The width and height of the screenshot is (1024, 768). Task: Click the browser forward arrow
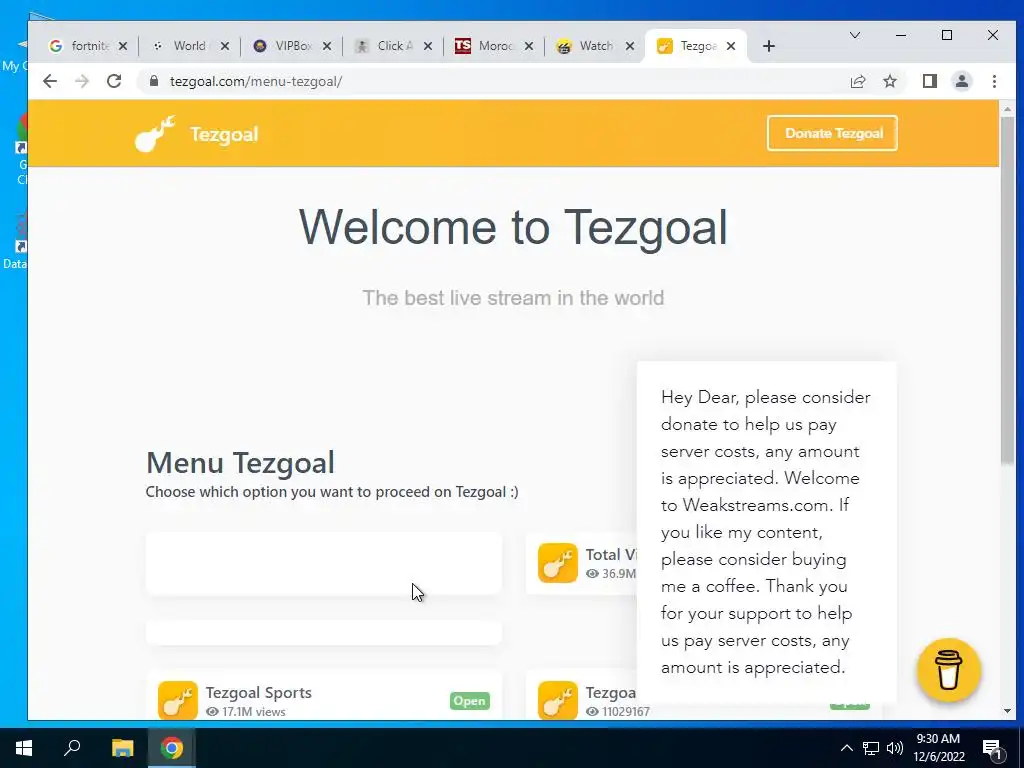click(82, 81)
